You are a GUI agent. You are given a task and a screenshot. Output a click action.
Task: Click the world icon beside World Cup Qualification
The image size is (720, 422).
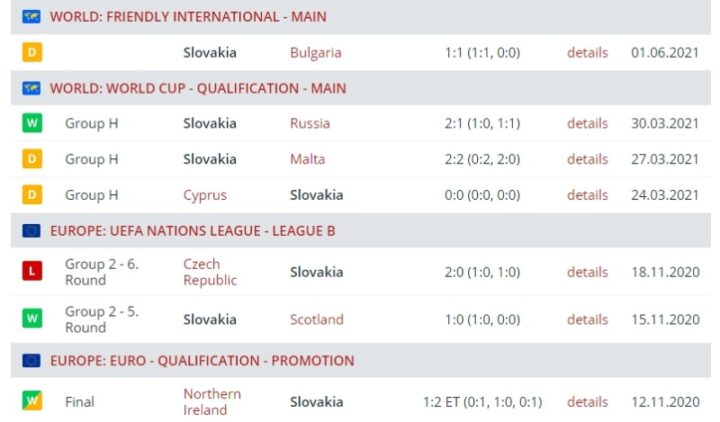[x=31, y=88]
